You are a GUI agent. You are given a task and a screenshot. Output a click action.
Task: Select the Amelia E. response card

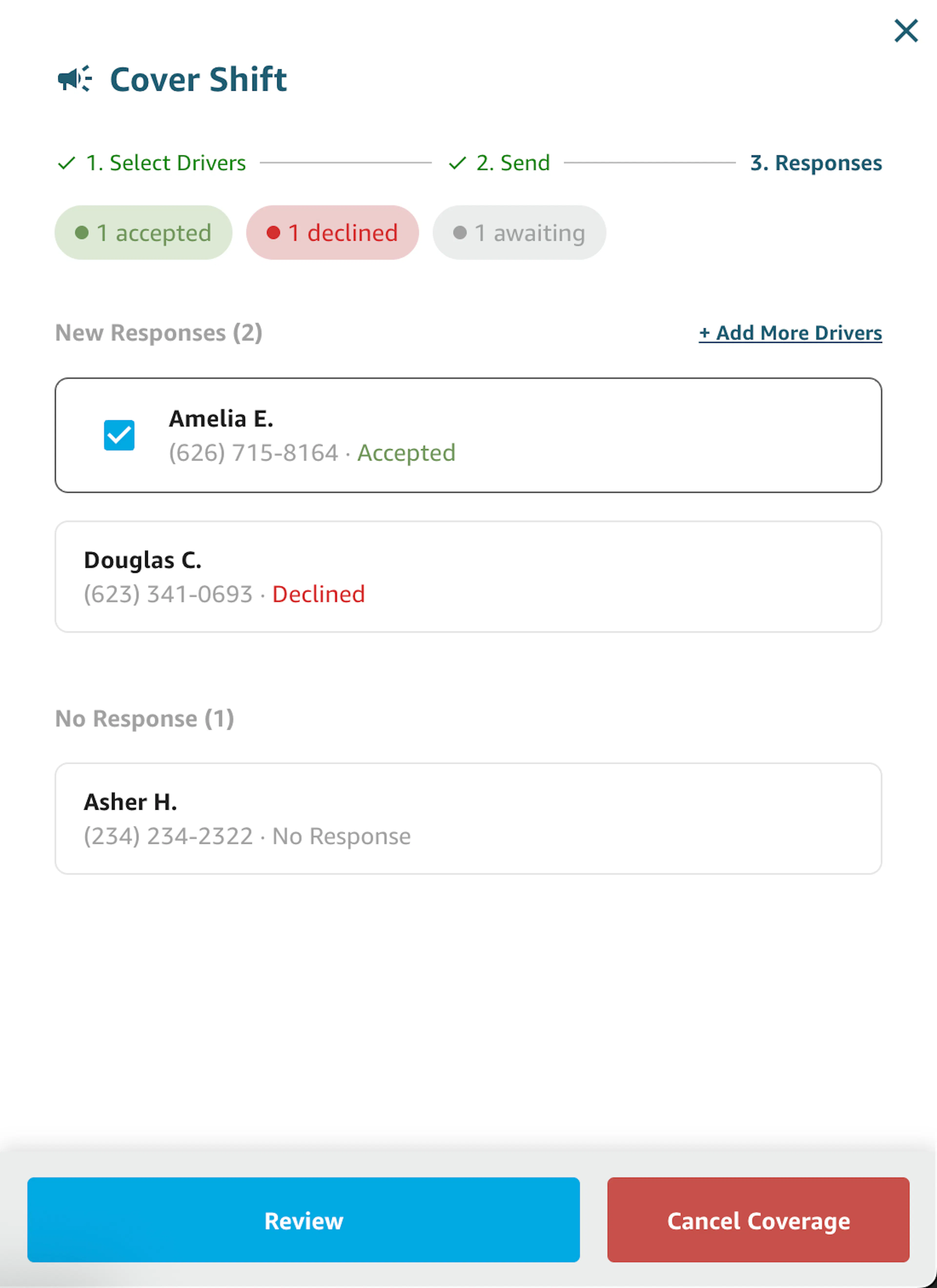point(468,435)
